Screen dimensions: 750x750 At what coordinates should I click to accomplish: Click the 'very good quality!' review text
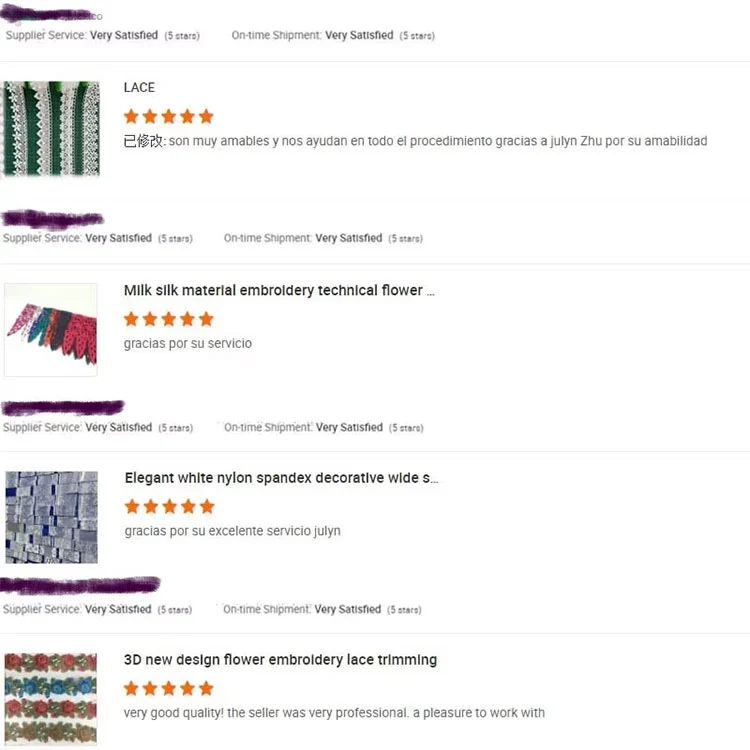pyautogui.click(x=334, y=713)
